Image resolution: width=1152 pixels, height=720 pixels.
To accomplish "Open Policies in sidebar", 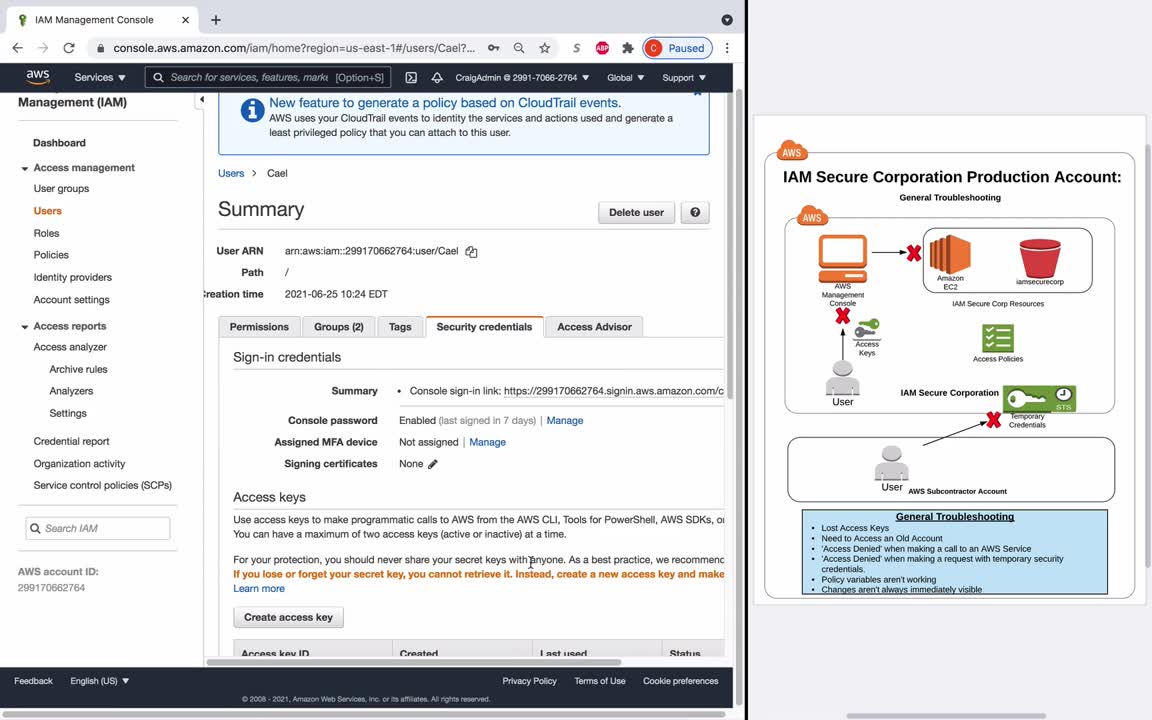I will [51, 255].
